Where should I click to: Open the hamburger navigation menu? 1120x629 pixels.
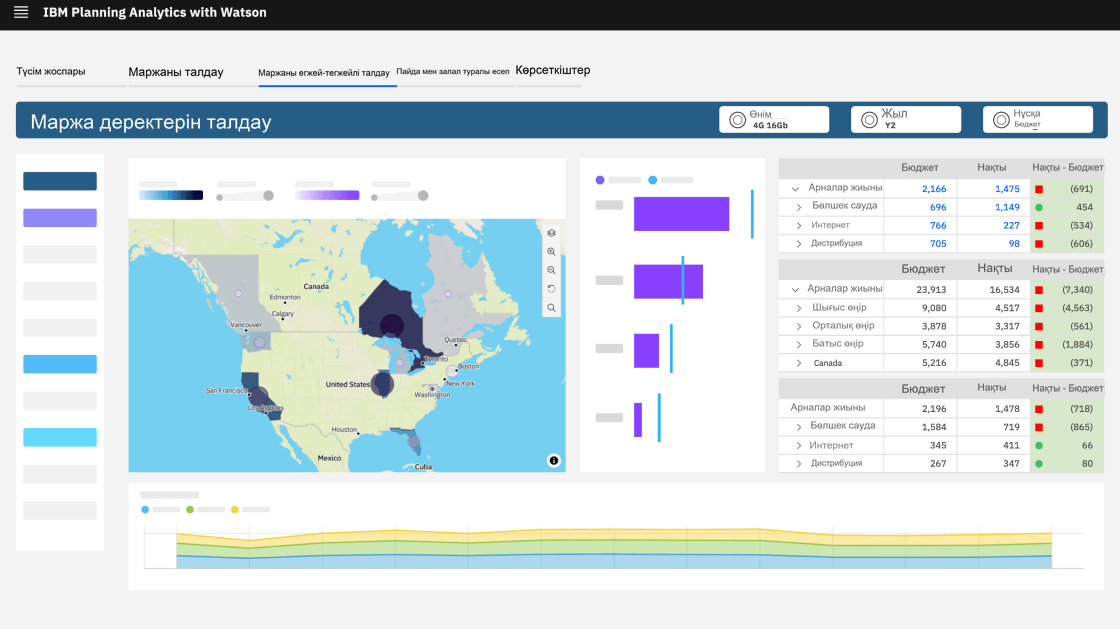[x=21, y=12]
